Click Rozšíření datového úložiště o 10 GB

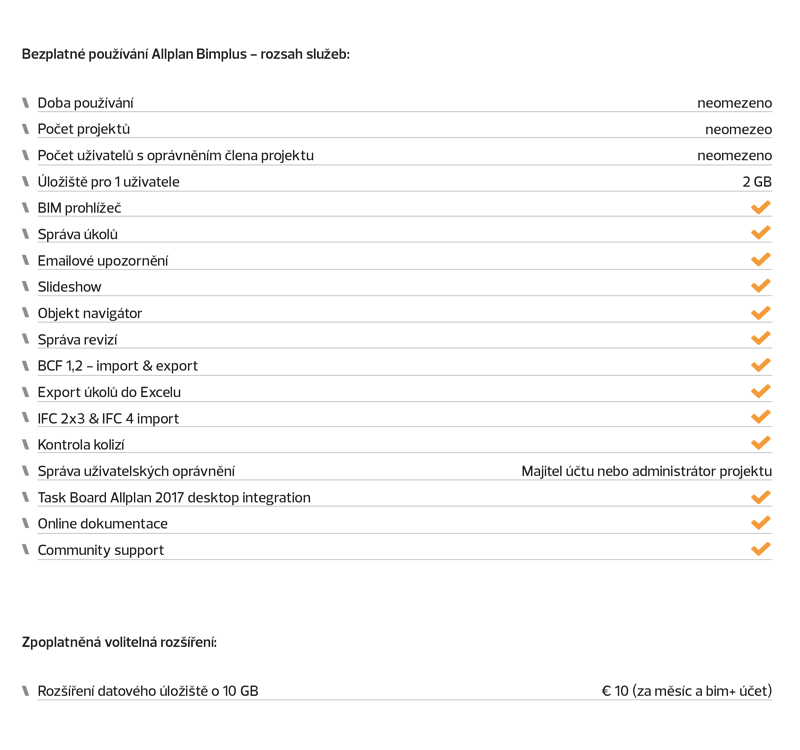[148, 691]
